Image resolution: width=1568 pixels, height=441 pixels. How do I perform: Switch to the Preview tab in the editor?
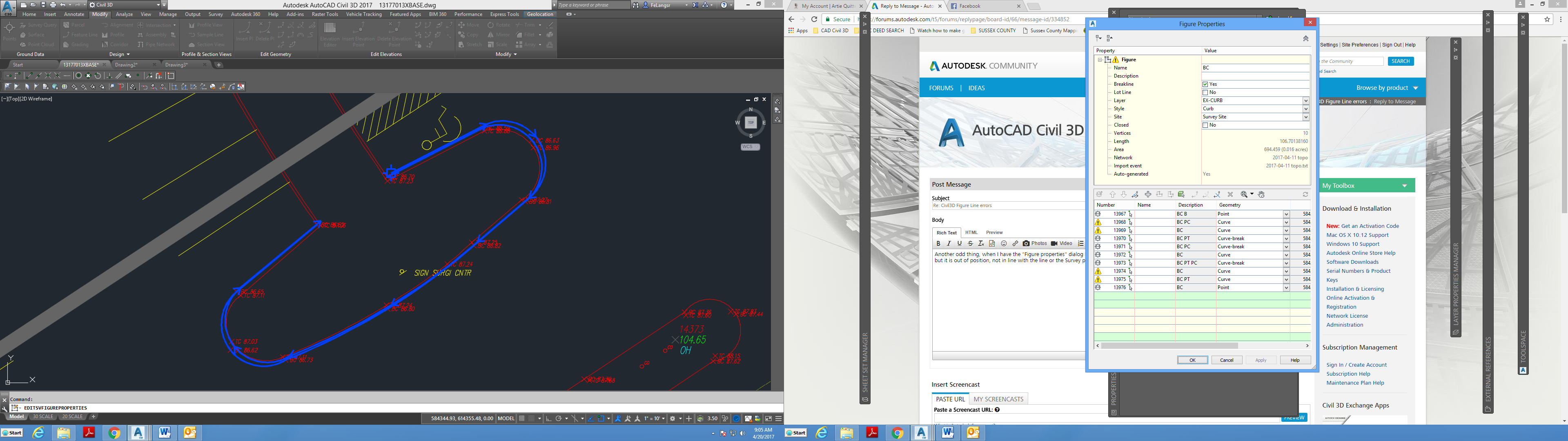pyautogui.click(x=994, y=232)
